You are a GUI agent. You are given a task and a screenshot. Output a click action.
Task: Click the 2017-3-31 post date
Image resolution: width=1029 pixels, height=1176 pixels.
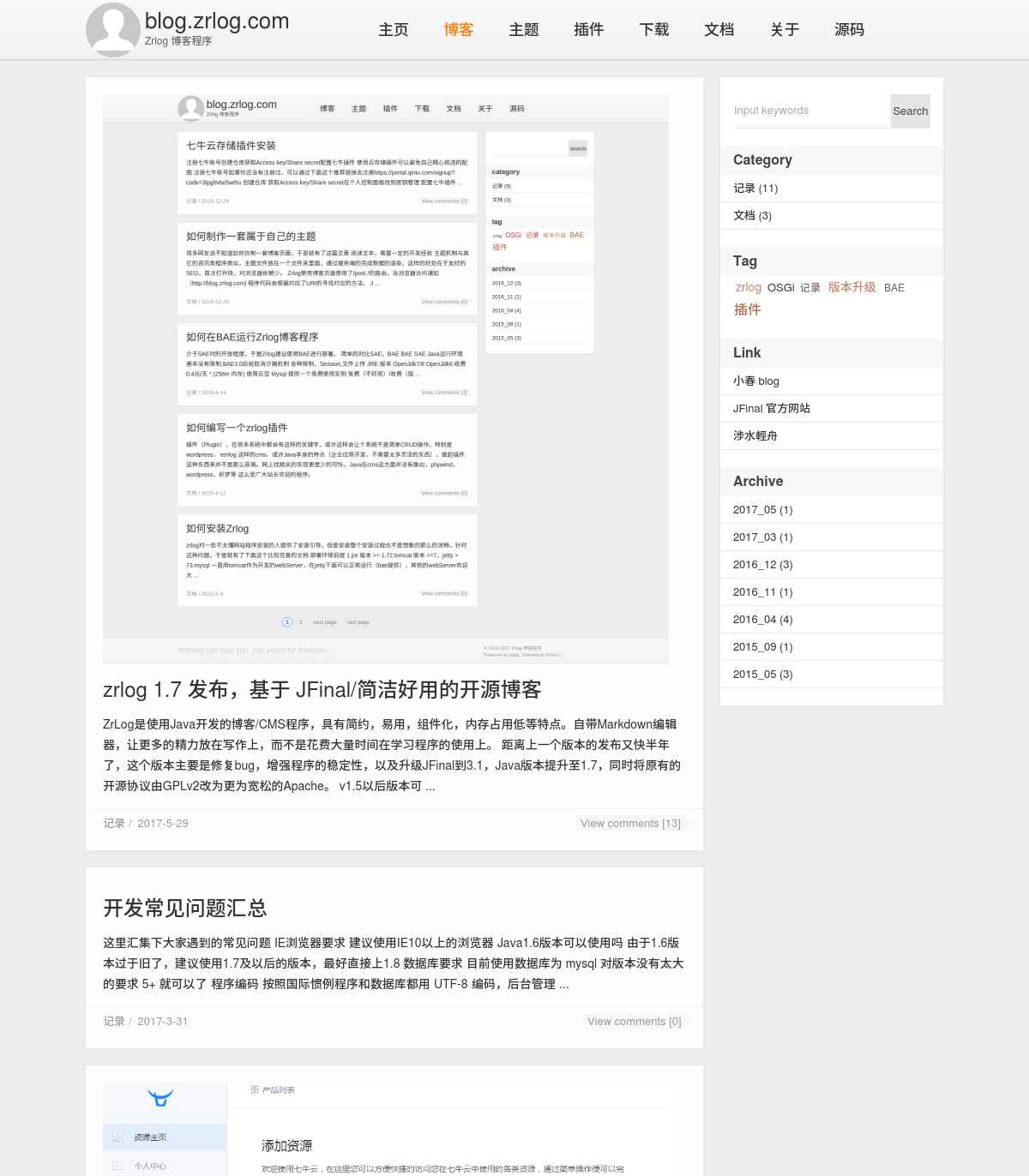click(x=163, y=1022)
